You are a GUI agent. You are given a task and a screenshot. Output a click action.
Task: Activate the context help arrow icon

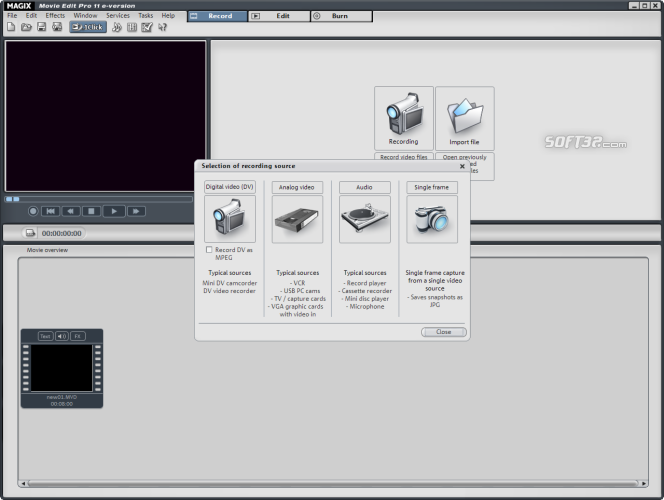pos(162,27)
